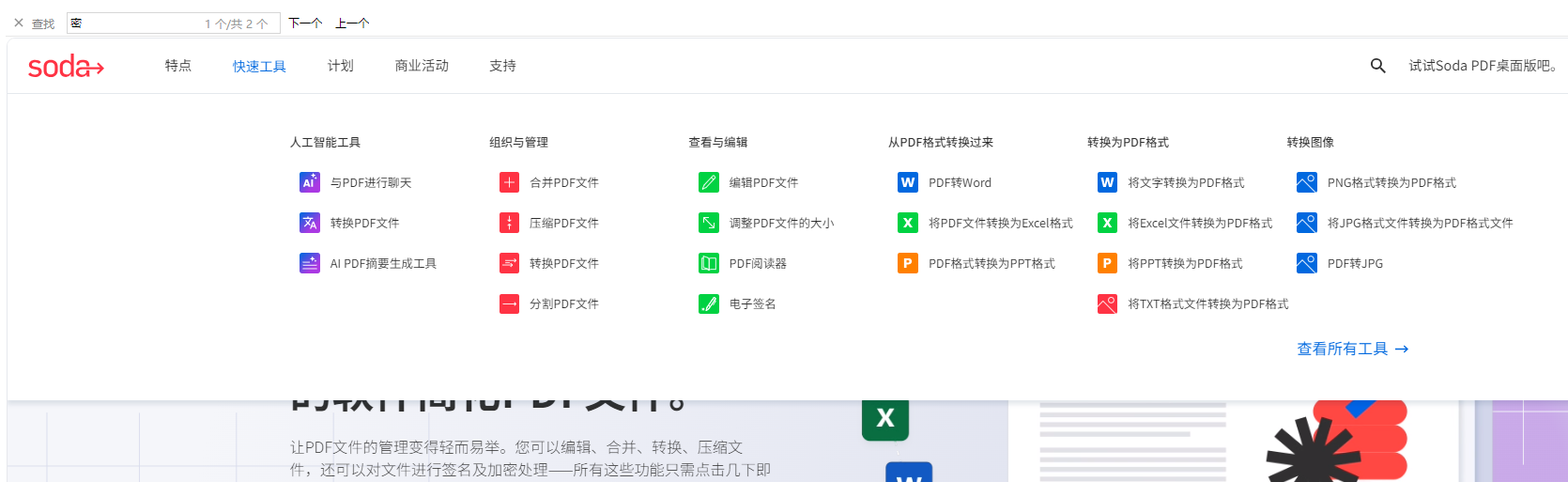Image resolution: width=1568 pixels, height=482 pixels.
Task: Click the edit PDF file pencil icon
Action: pyautogui.click(x=709, y=182)
